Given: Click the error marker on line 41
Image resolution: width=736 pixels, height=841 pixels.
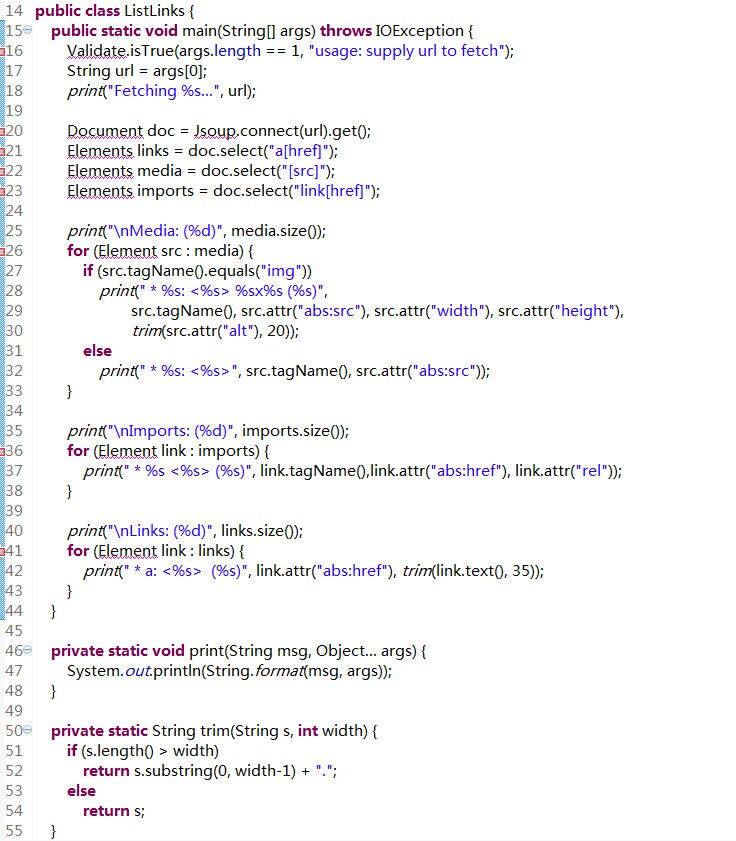Looking at the screenshot, I should pos(2,551).
